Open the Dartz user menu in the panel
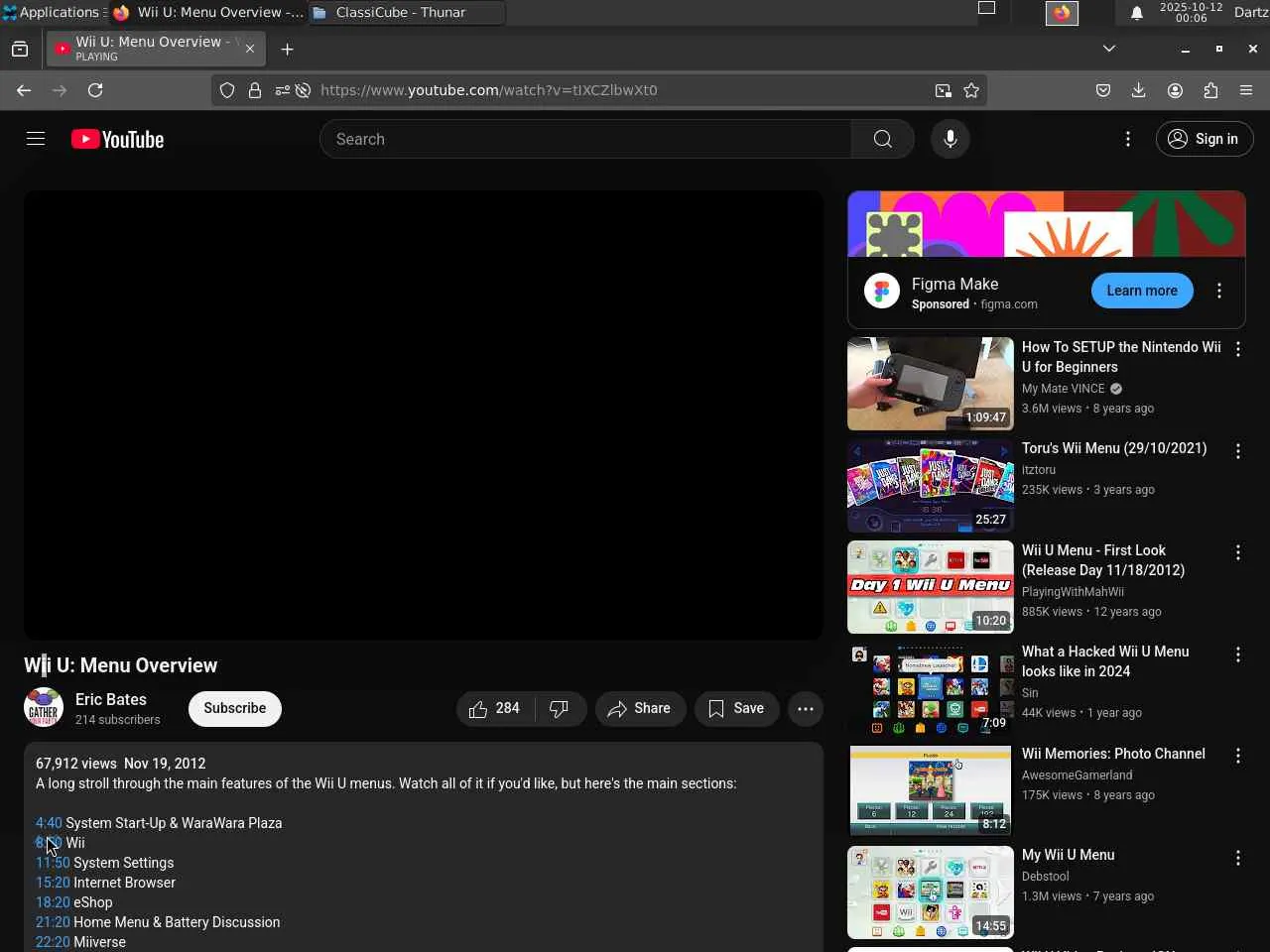The width and height of the screenshot is (1270, 952). pos(1251,12)
